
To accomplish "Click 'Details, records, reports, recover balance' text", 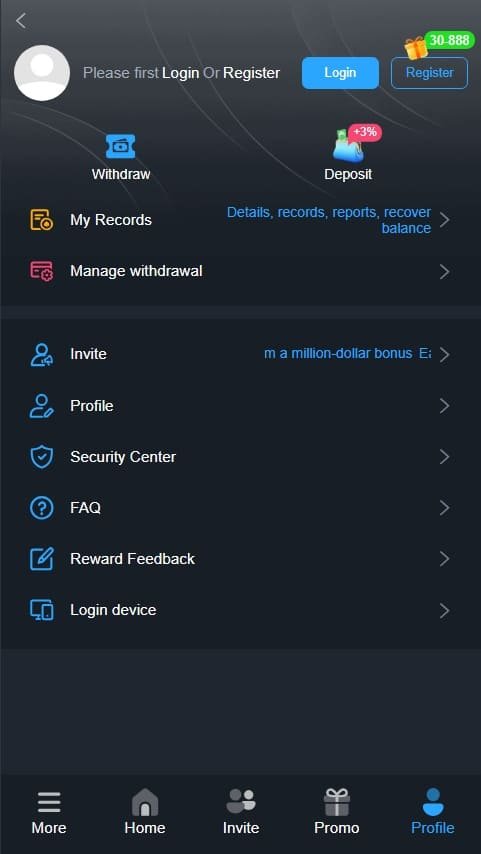I will pos(329,220).
